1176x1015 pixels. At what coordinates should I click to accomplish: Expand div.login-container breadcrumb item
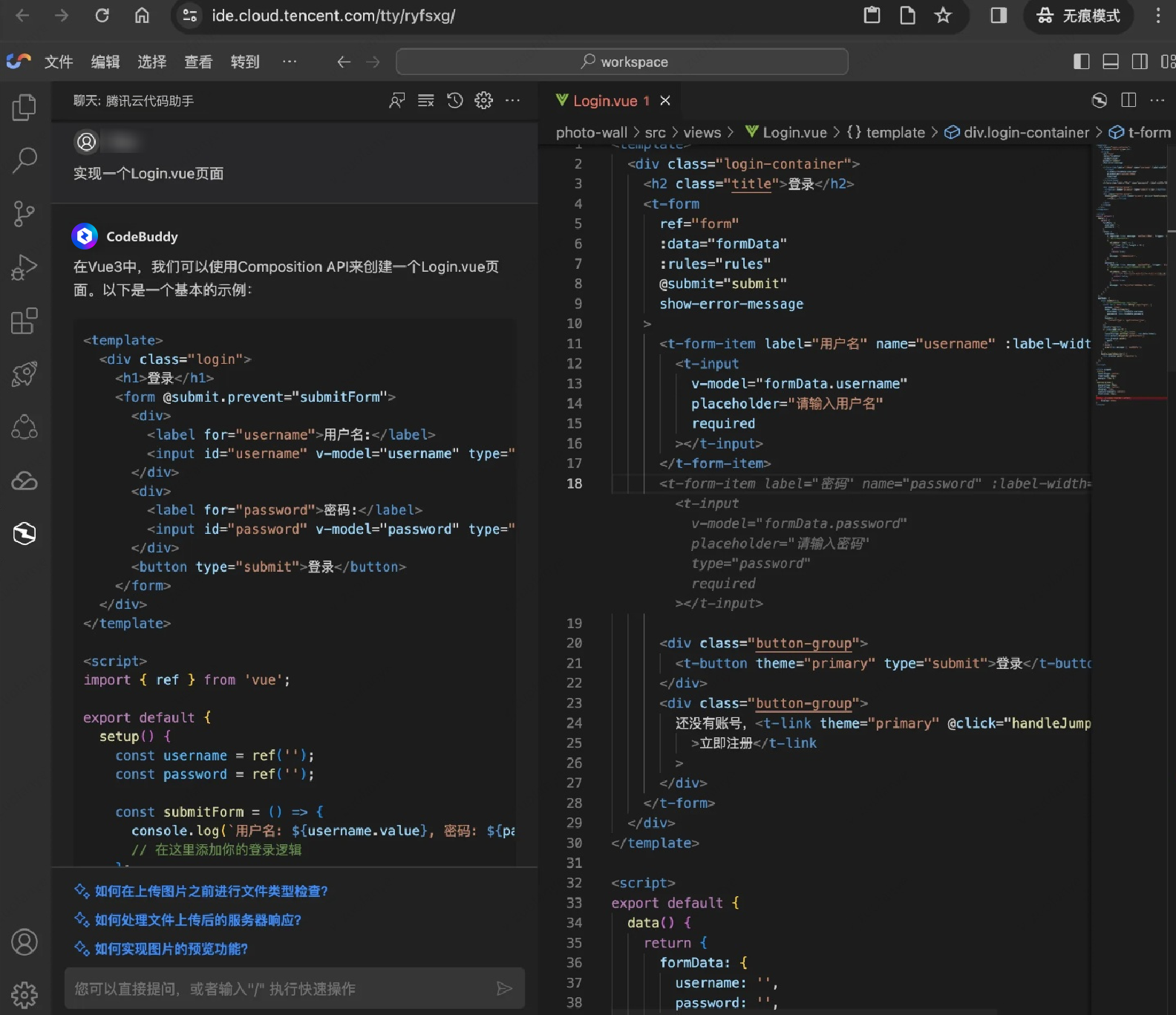coord(1025,132)
